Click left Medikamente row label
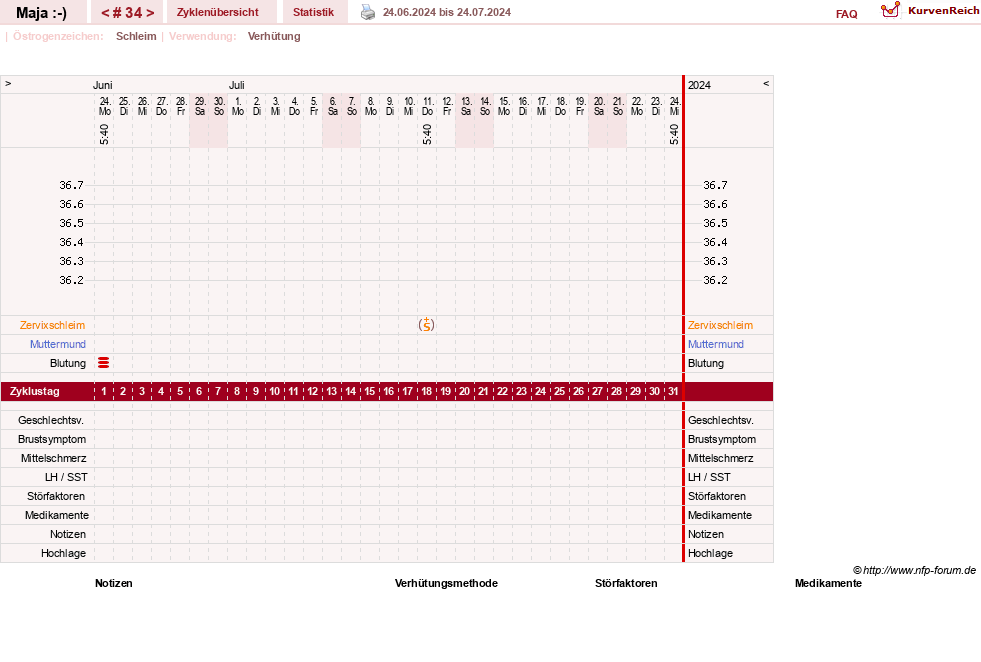 pyautogui.click(x=57, y=515)
